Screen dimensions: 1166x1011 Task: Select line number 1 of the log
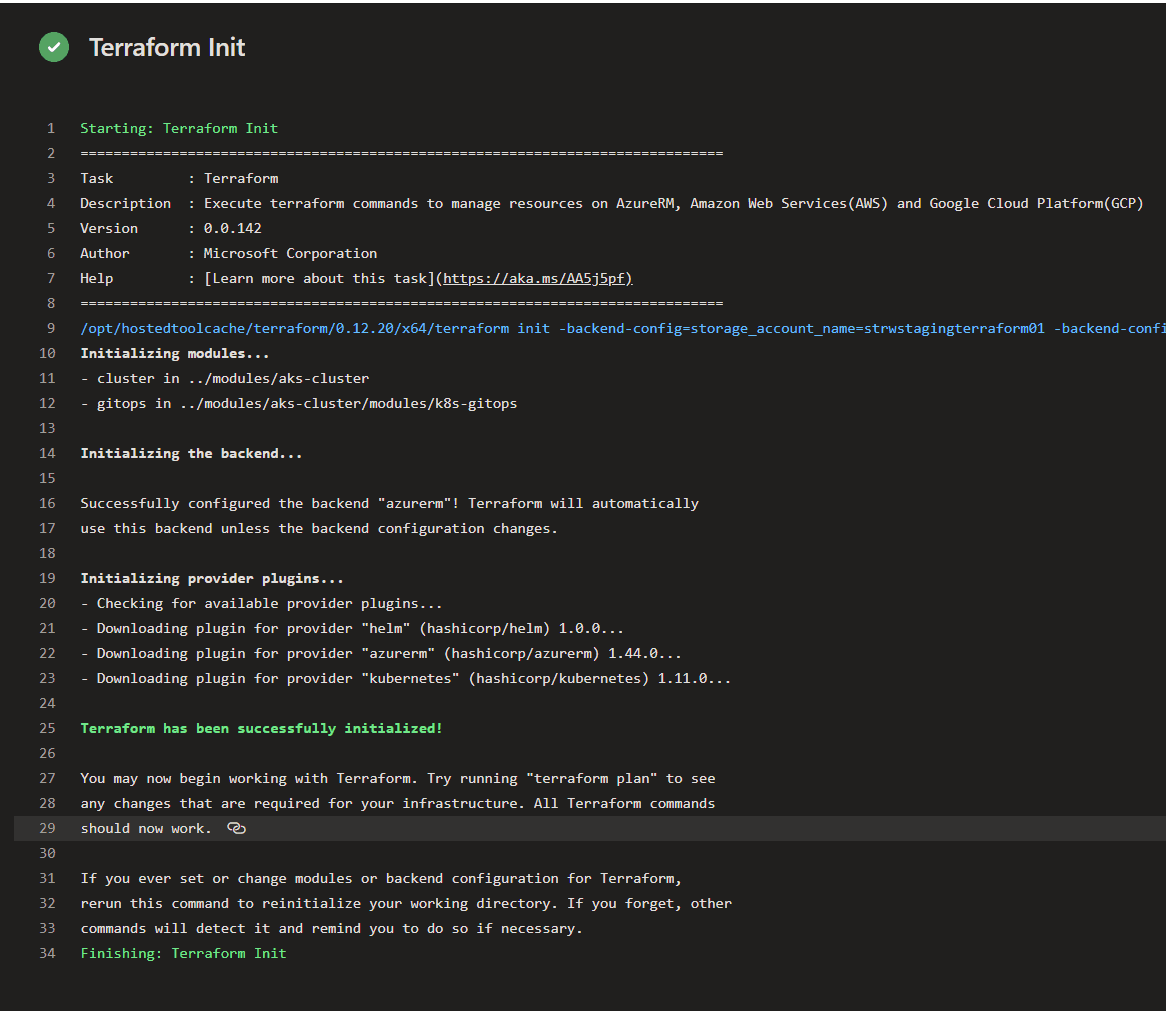50,128
